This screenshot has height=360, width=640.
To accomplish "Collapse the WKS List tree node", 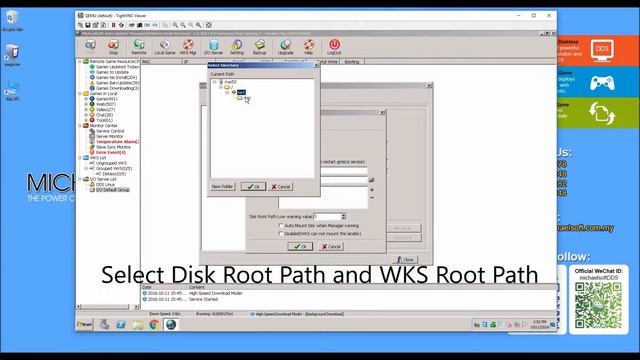I will pos(80,158).
